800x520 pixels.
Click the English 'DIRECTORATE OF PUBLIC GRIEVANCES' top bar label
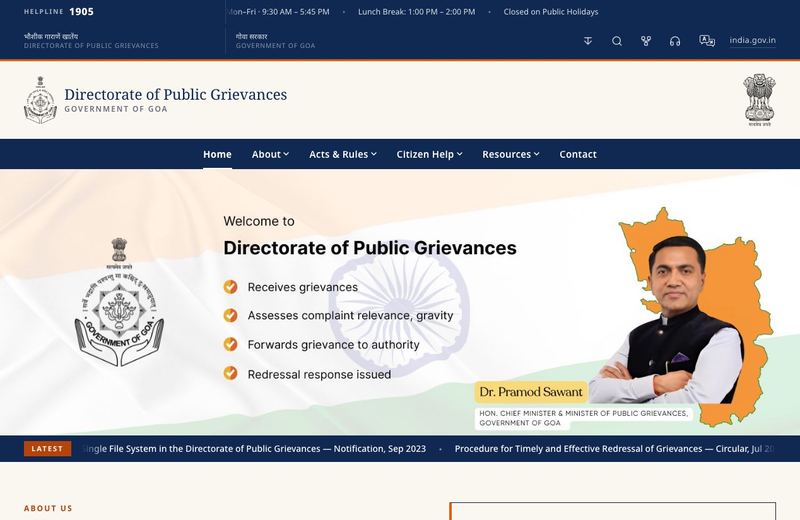tap(91, 45)
